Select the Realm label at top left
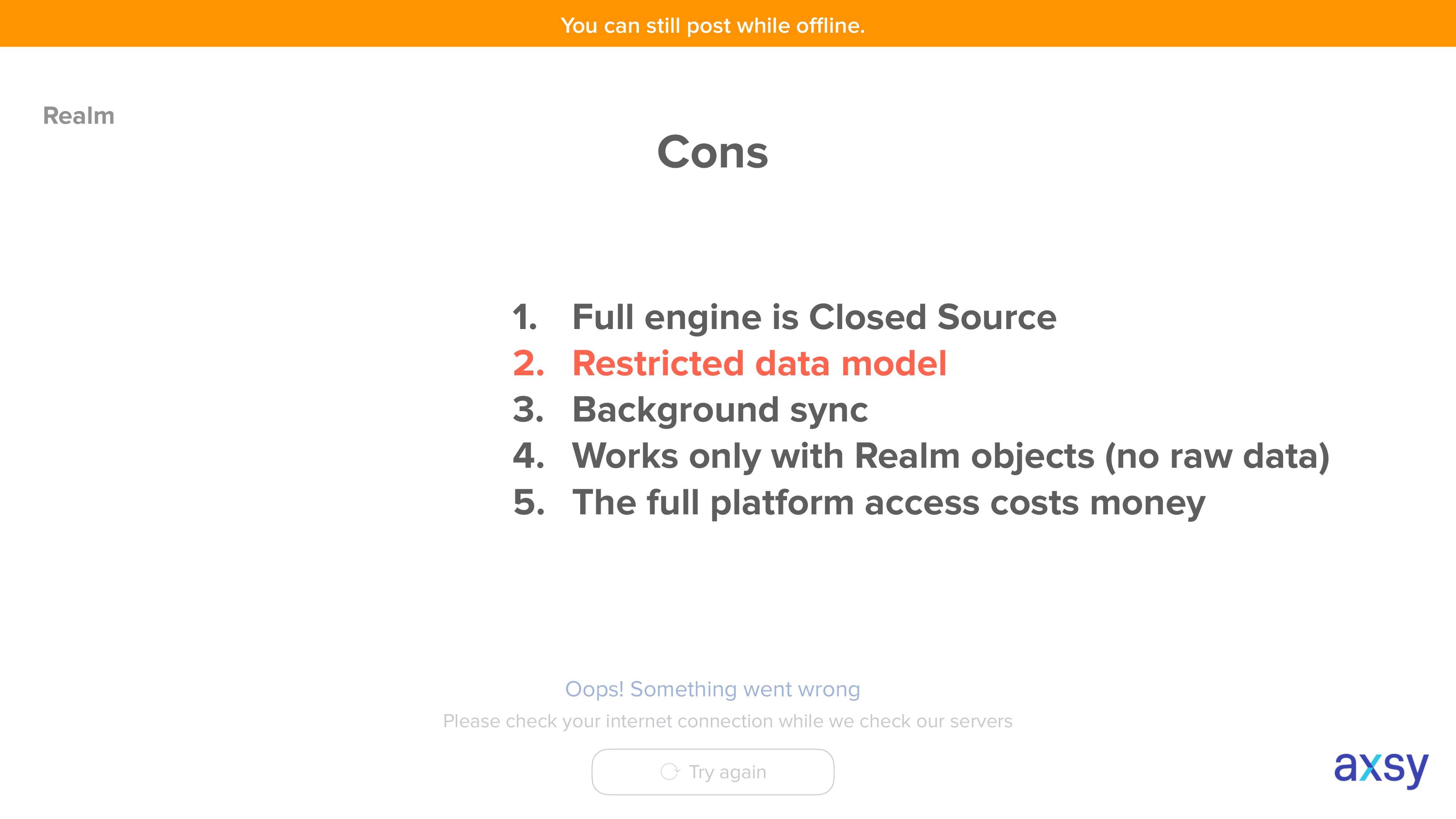The image size is (1456, 819). [x=79, y=116]
